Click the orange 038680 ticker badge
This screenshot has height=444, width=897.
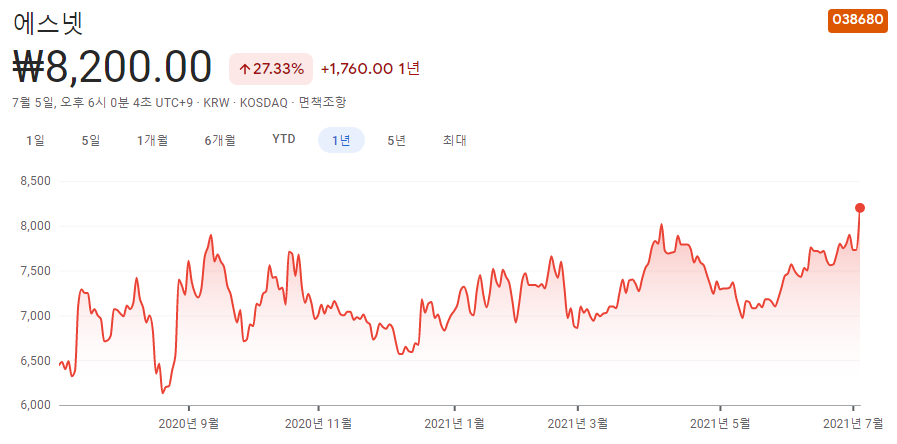tap(858, 19)
